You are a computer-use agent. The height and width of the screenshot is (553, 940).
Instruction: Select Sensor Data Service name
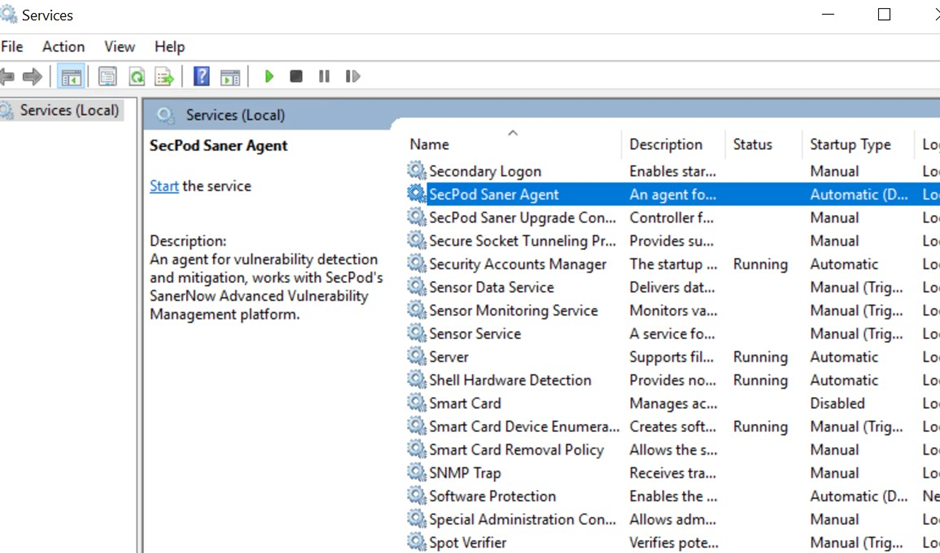pyautogui.click(x=491, y=287)
